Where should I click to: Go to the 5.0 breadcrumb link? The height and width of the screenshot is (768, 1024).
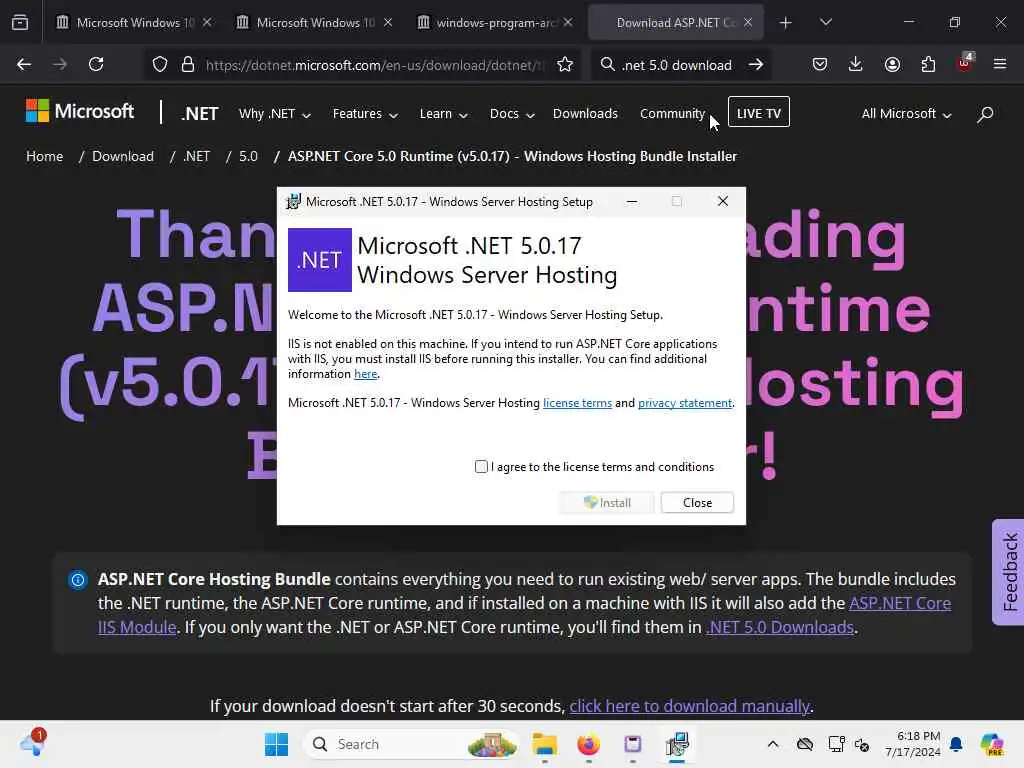pyautogui.click(x=248, y=157)
